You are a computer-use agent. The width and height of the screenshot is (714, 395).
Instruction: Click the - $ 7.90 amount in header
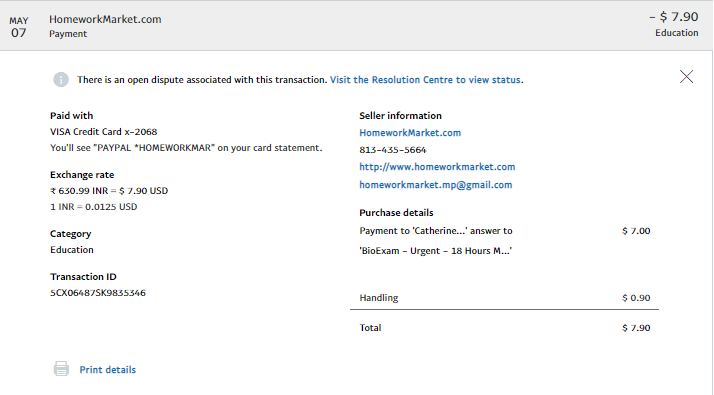click(673, 17)
